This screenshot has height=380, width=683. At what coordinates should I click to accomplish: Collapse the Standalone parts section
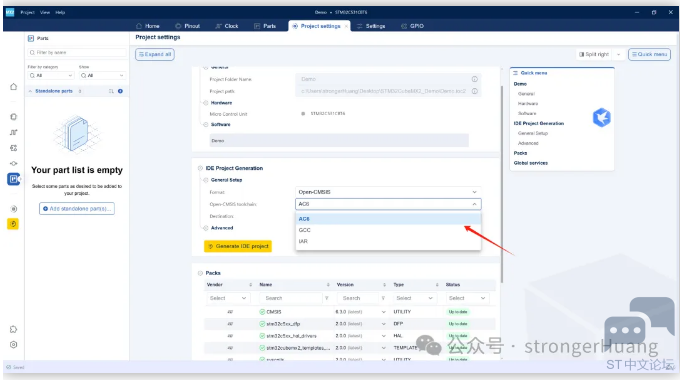(x=30, y=91)
